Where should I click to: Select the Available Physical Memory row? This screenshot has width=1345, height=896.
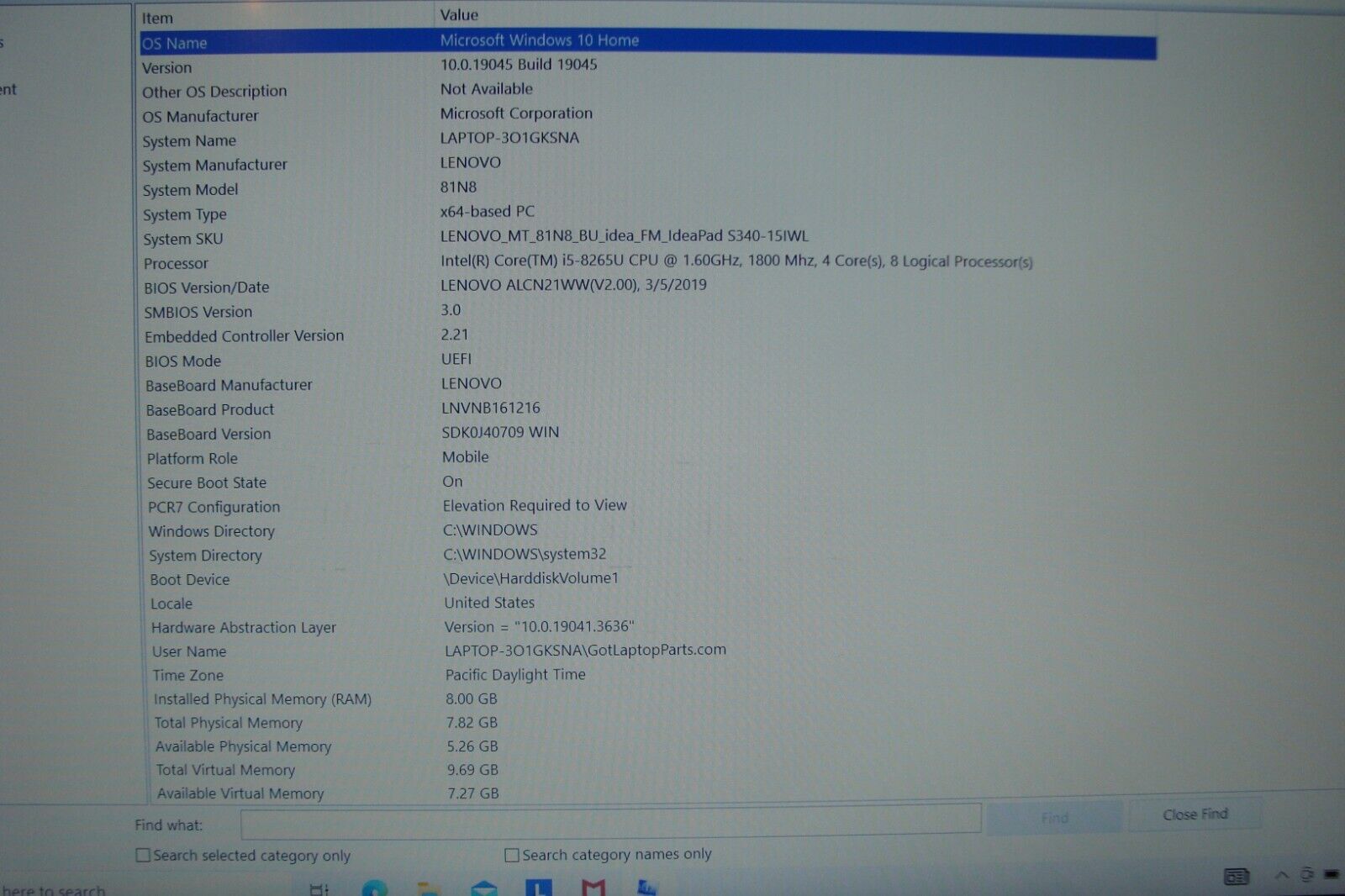tap(648, 746)
